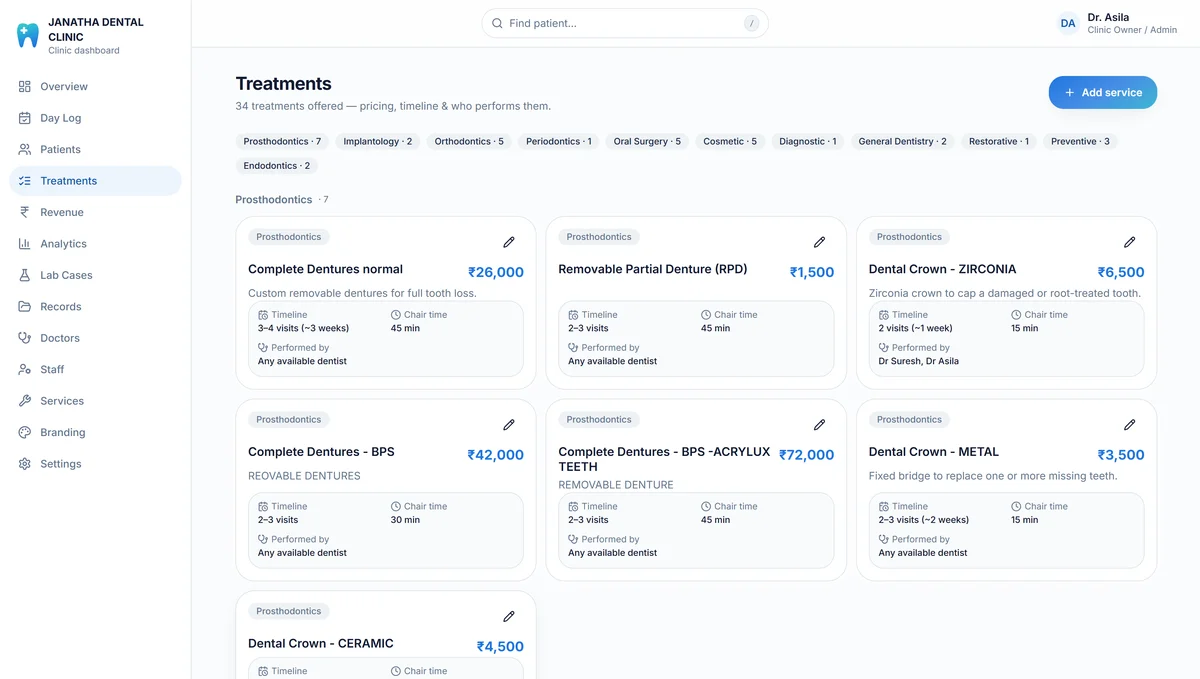Edit Complete Dentures normal with pencil icon

[509, 242]
